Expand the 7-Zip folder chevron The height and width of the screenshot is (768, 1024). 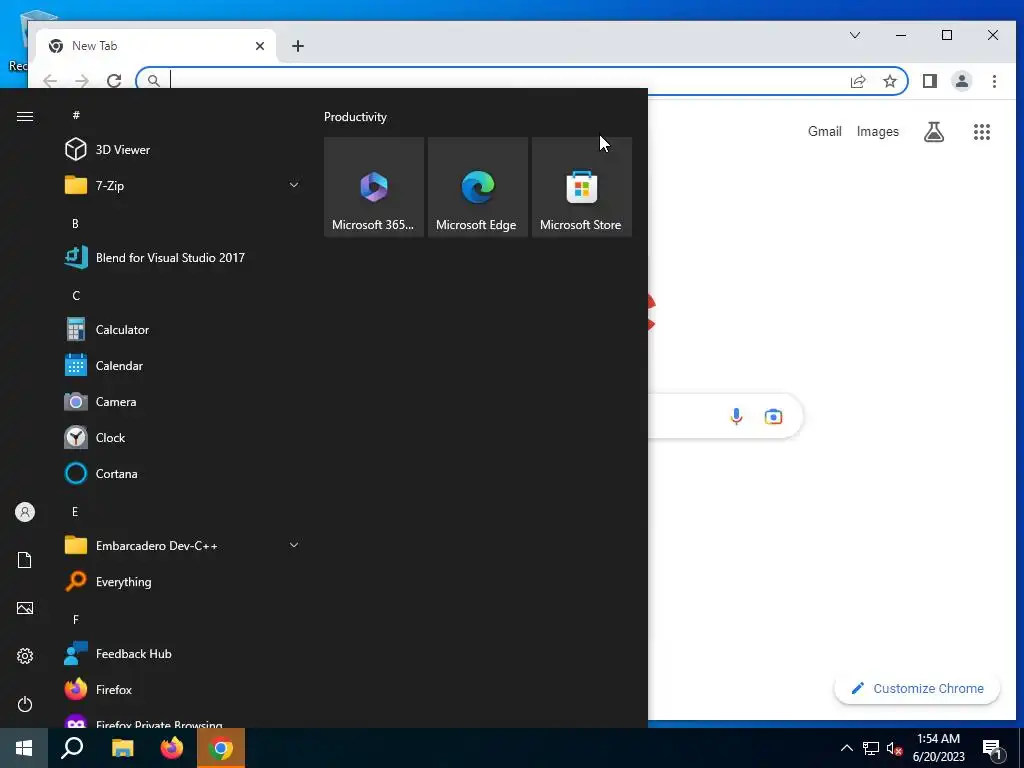point(294,185)
